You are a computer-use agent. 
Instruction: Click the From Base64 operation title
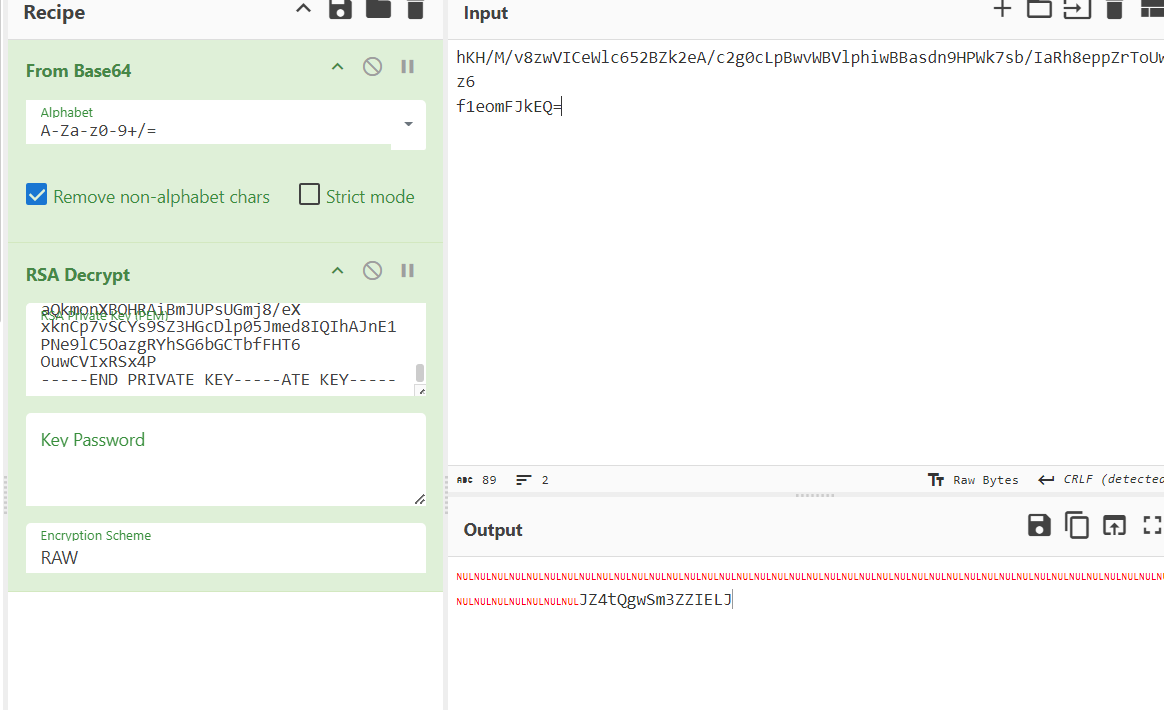point(79,71)
